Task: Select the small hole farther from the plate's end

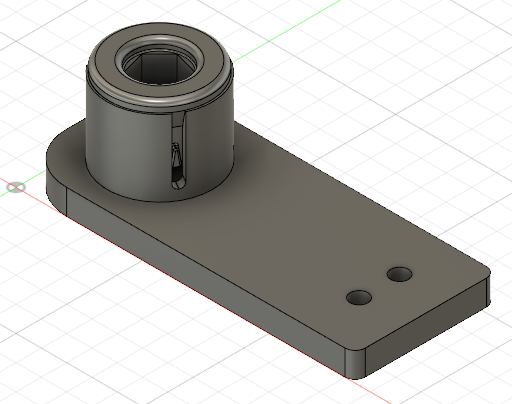Action: coord(359,297)
